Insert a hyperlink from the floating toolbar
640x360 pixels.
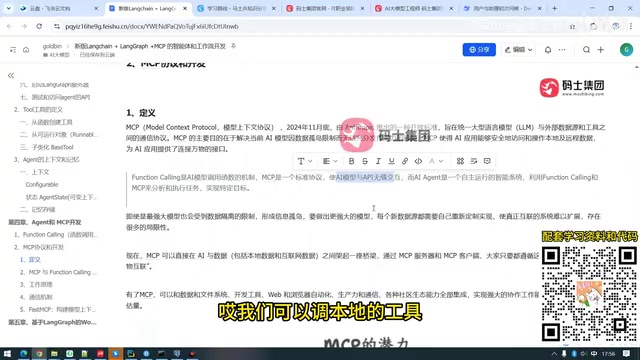click(405, 161)
